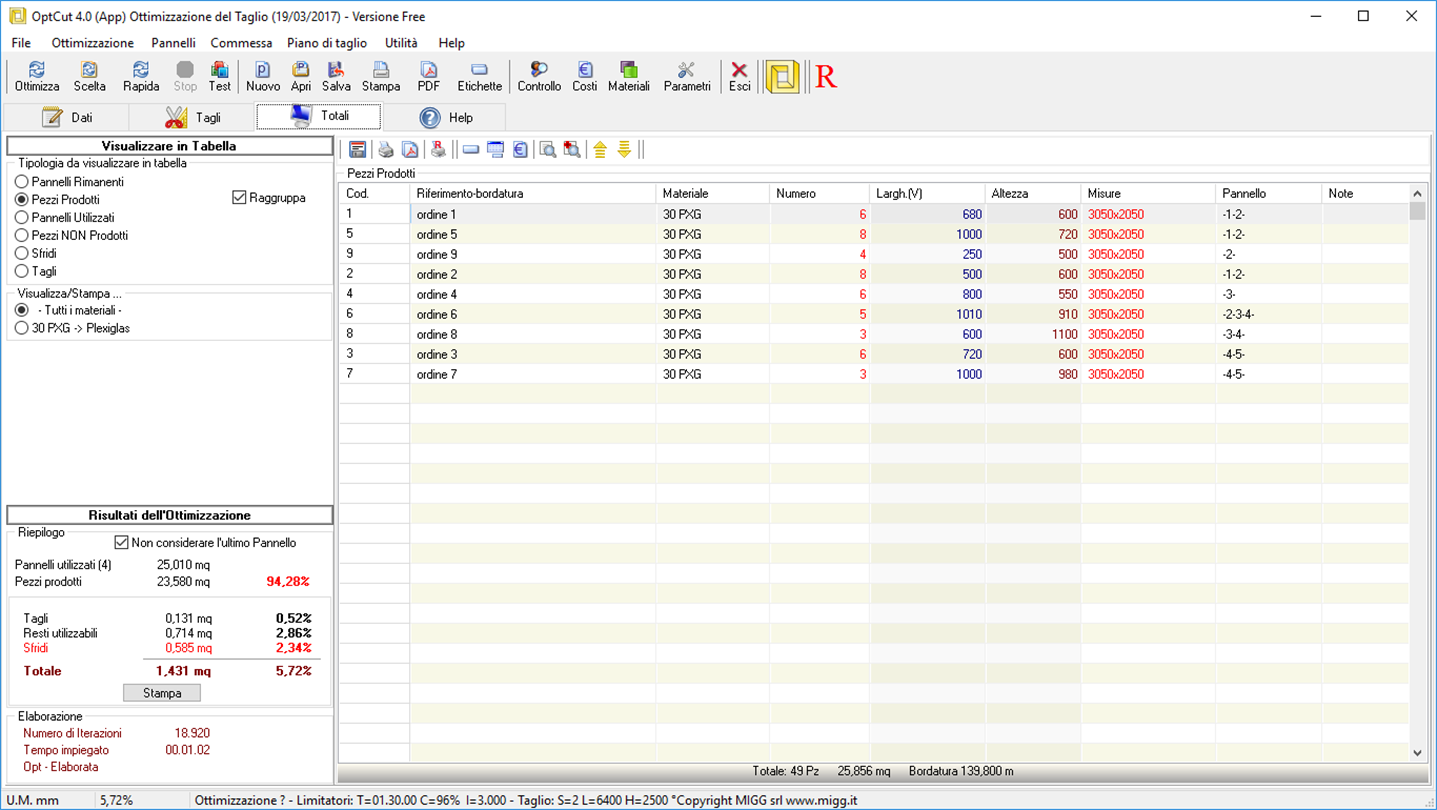
Task: Run the Rapida quick optimization
Action: tap(141, 76)
